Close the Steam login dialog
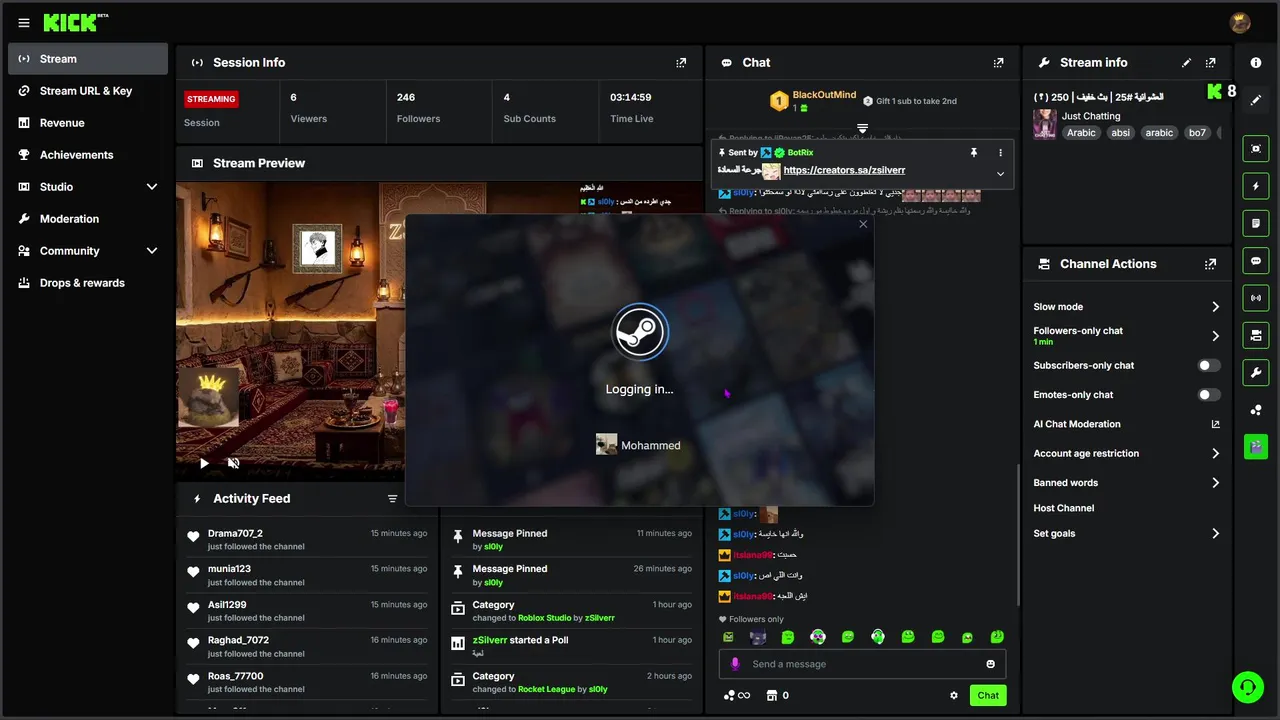Viewport: 1280px width, 720px height. click(x=863, y=224)
